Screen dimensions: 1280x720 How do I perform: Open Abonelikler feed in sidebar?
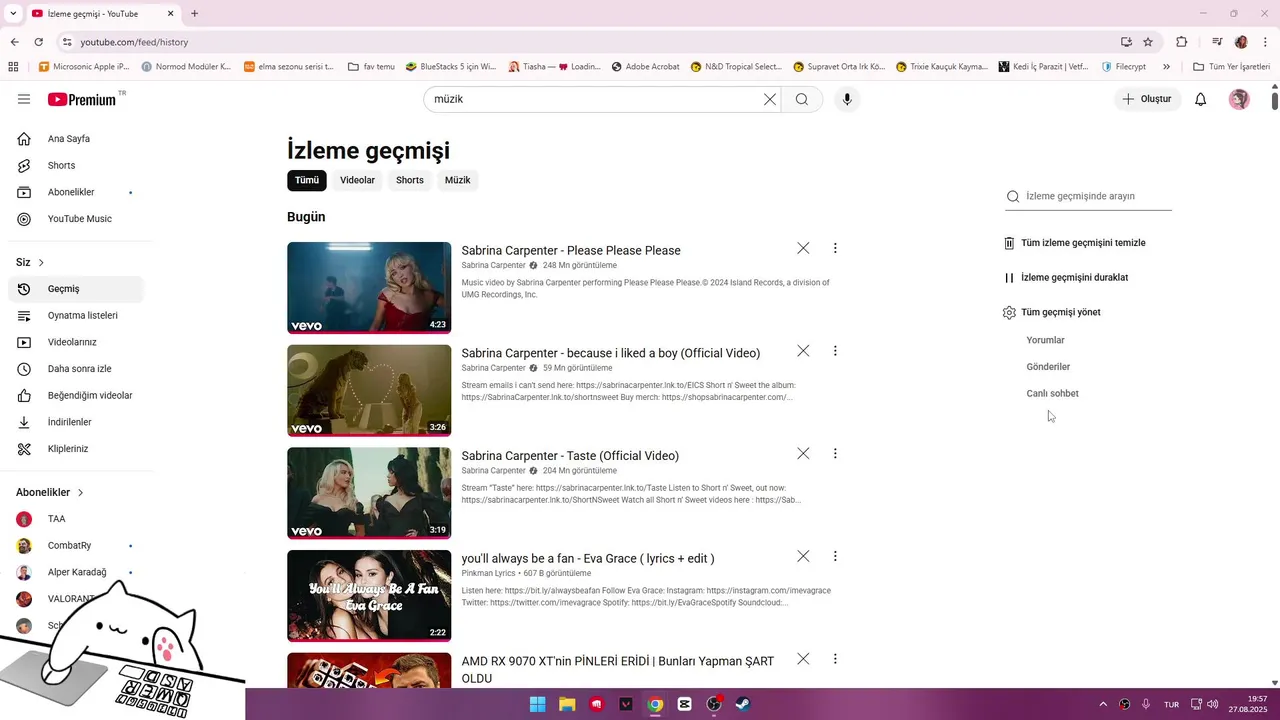point(76,192)
